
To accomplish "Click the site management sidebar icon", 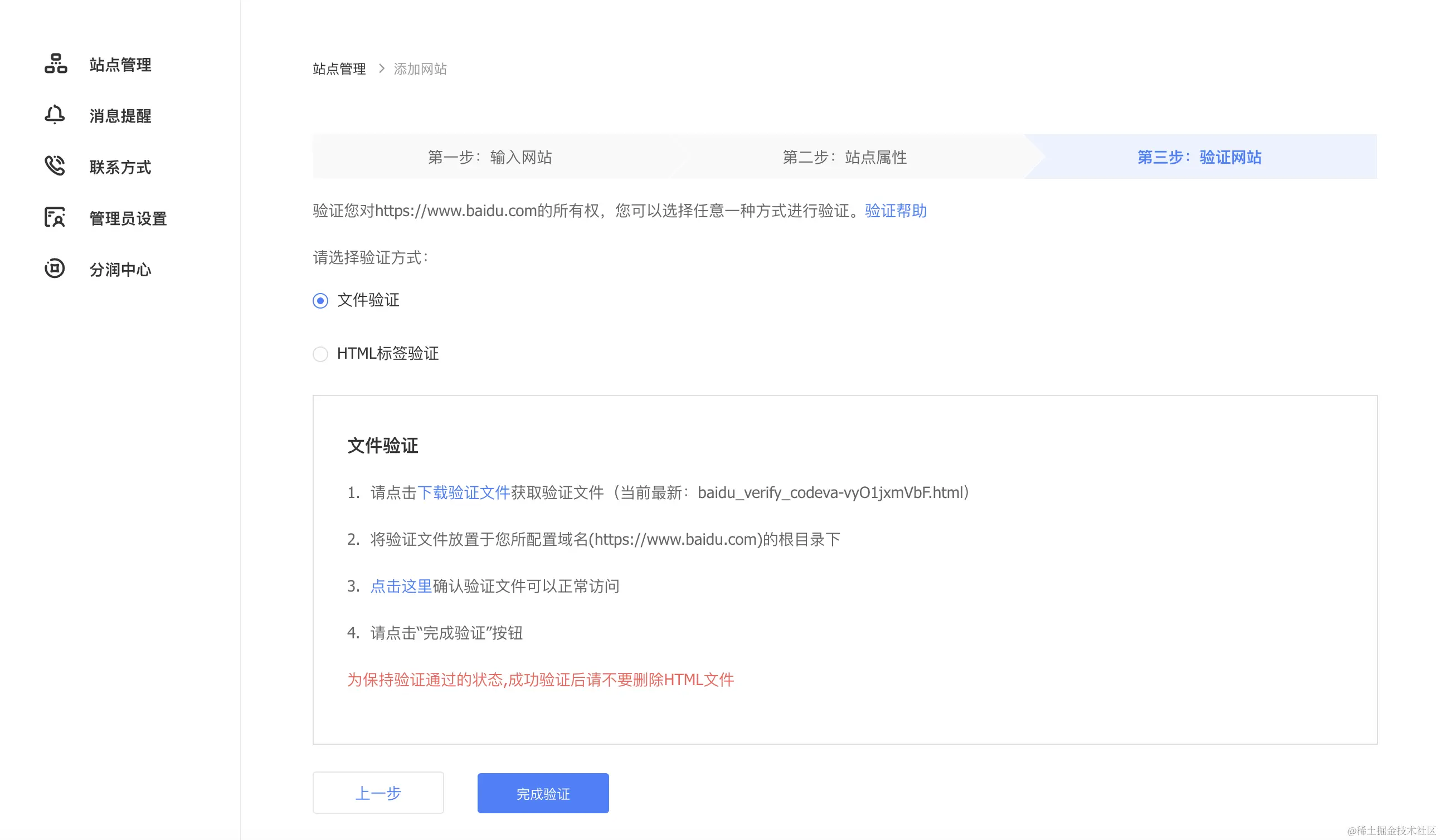I will (55, 64).
